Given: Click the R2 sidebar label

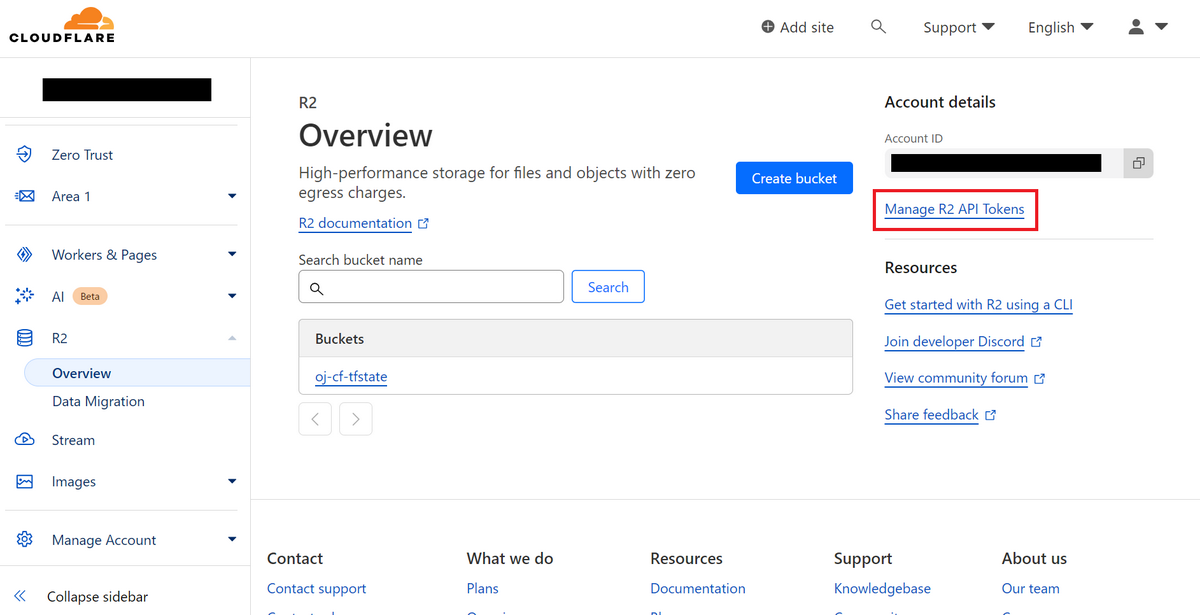Looking at the screenshot, I should [60, 338].
